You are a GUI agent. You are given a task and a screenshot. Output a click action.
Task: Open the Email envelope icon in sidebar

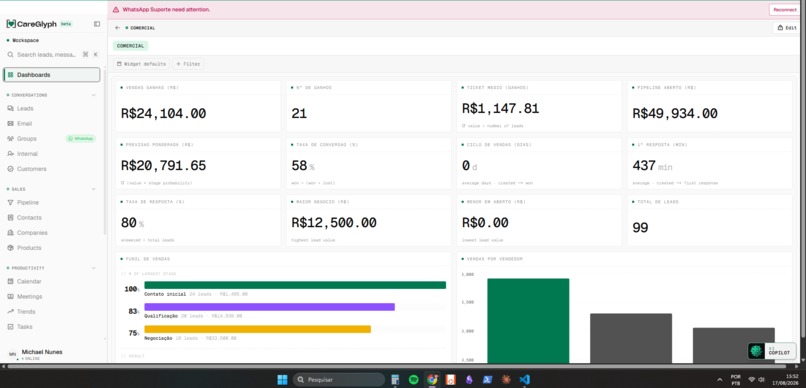pyautogui.click(x=11, y=123)
